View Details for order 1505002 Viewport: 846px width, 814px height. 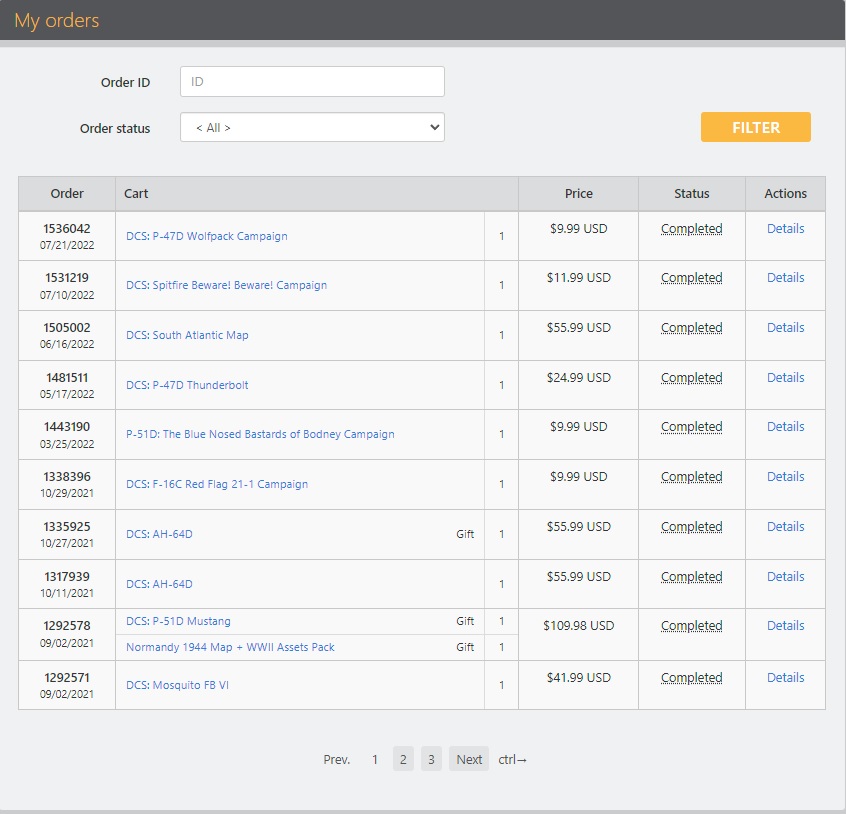[x=786, y=328]
